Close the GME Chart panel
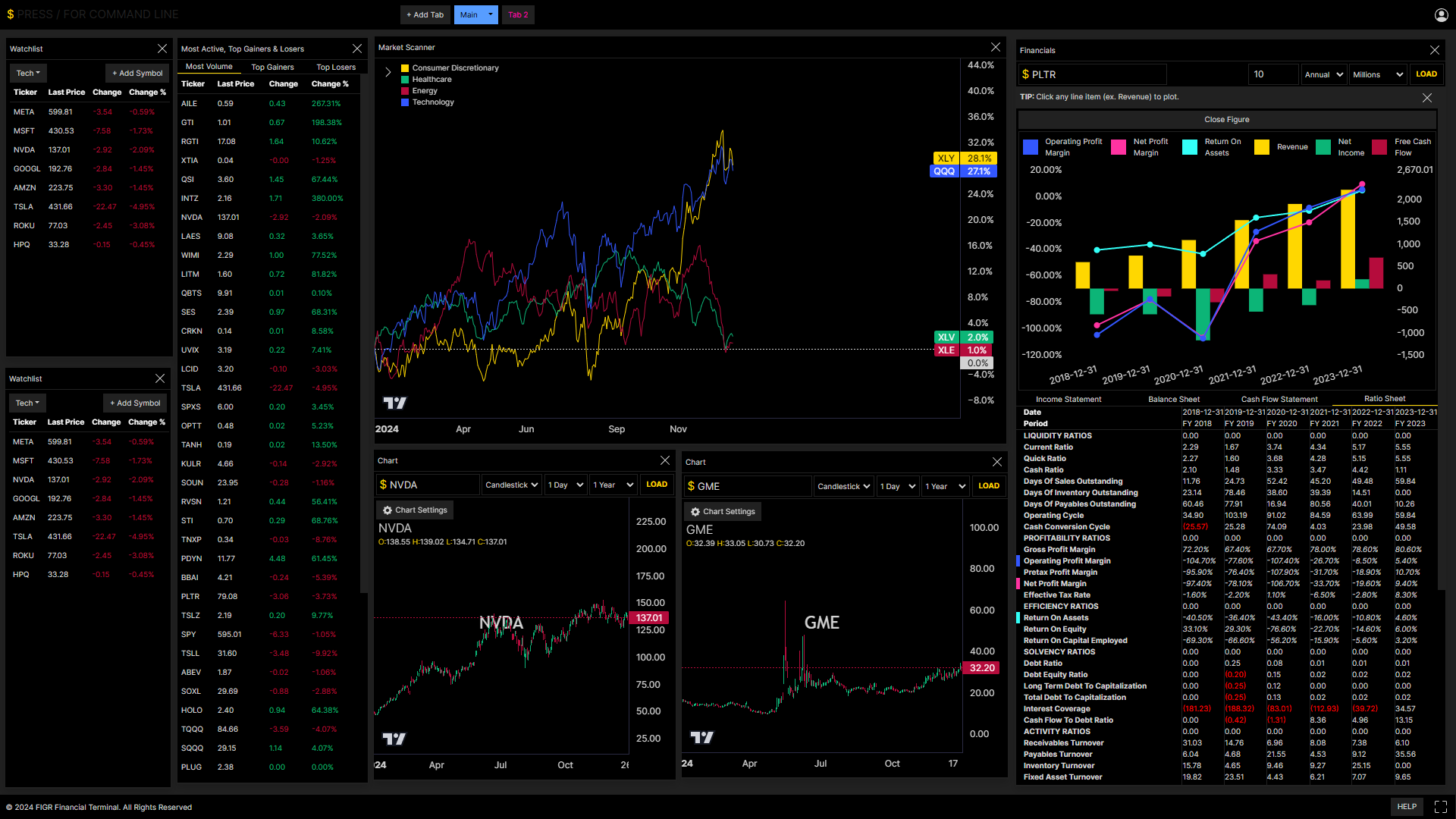Screen dimensions: 1456x819 pyautogui.click(x=997, y=462)
